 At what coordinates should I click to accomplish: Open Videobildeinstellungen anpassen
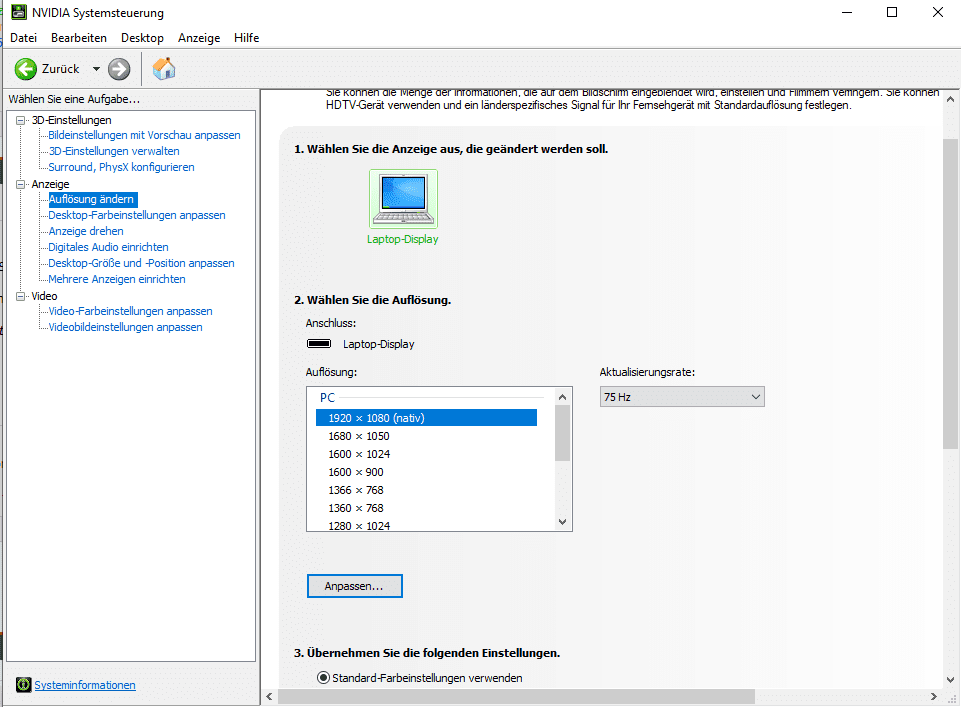(126, 327)
